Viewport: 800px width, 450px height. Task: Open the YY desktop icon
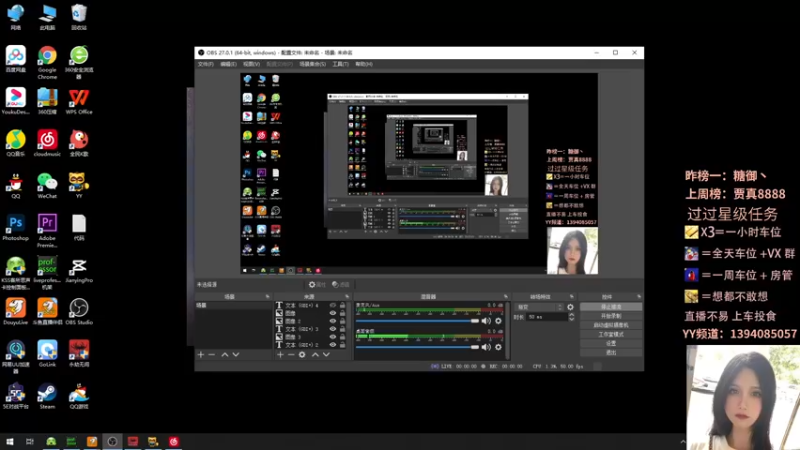point(79,185)
